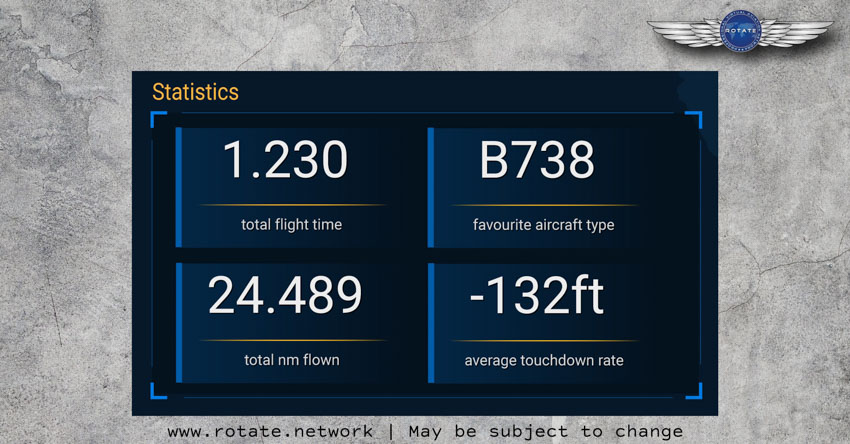
Task: Select the favourite aircraft type label
Action: (x=543, y=224)
